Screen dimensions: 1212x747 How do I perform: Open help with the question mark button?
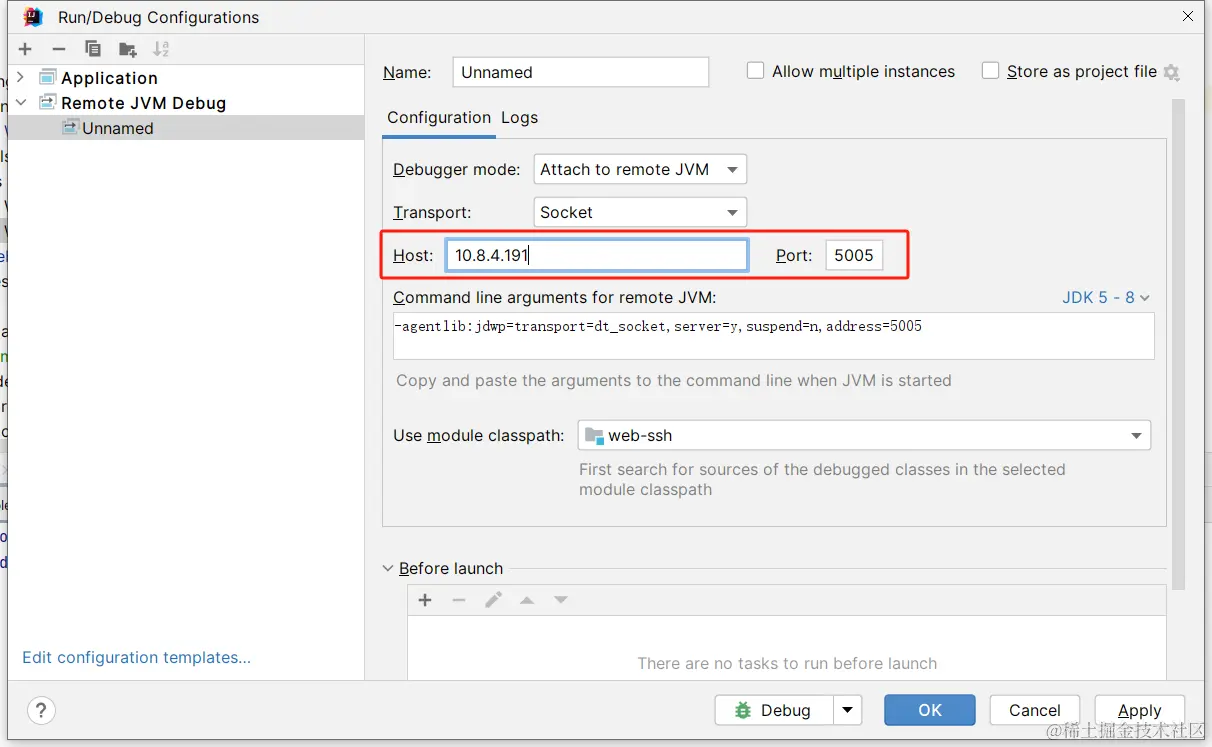click(x=41, y=711)
